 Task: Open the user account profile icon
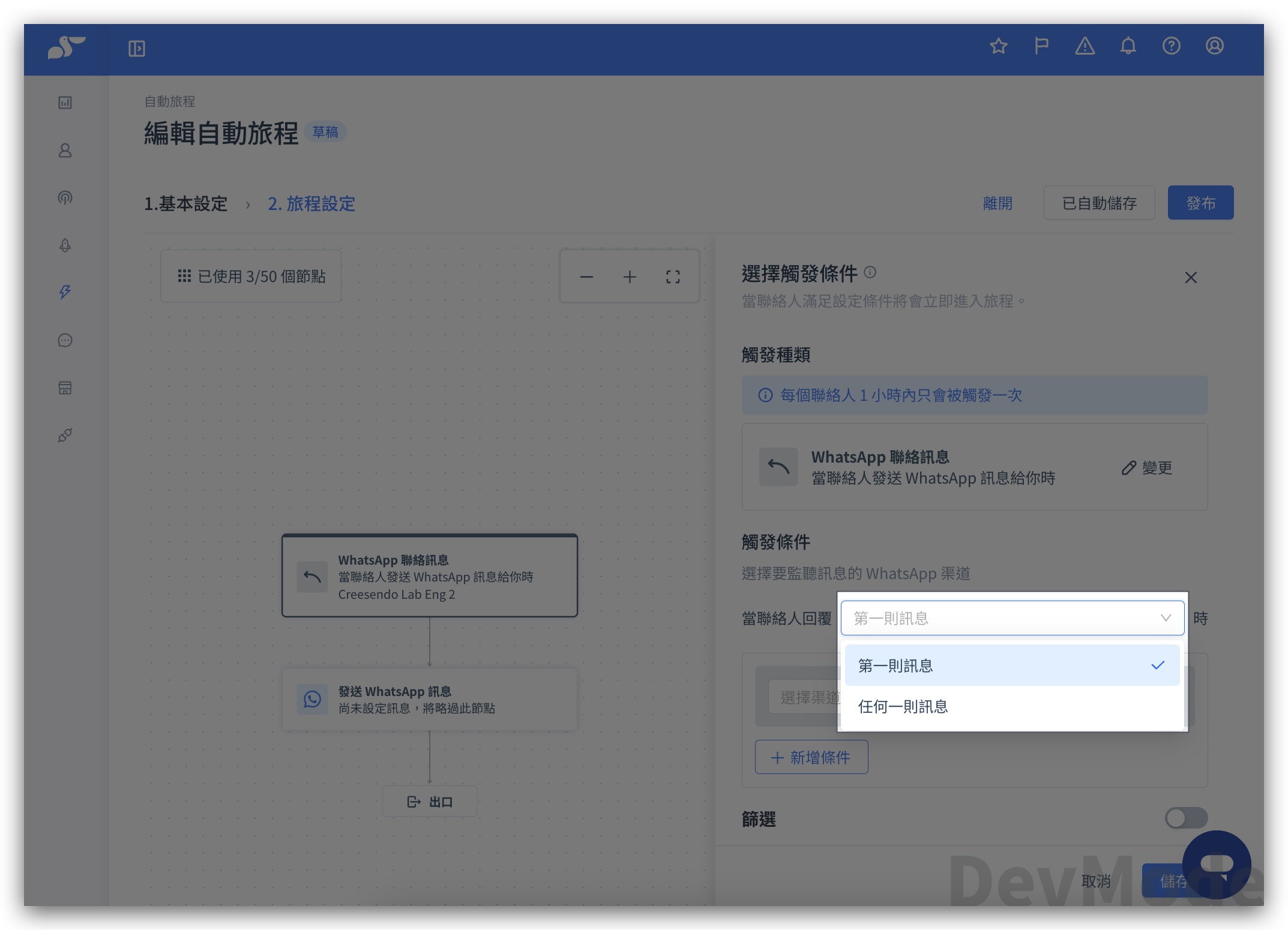click(1215, 46)
